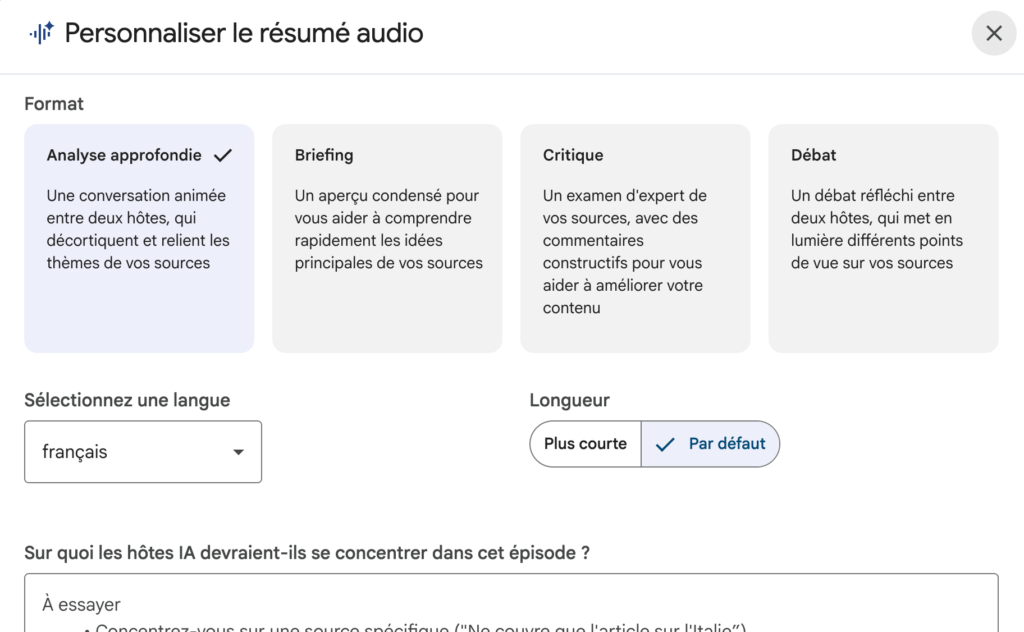Viewport: 1024px width, 632px height.
Task: Click the language selector's dropdown arrow
Action: tap(238, 452)
